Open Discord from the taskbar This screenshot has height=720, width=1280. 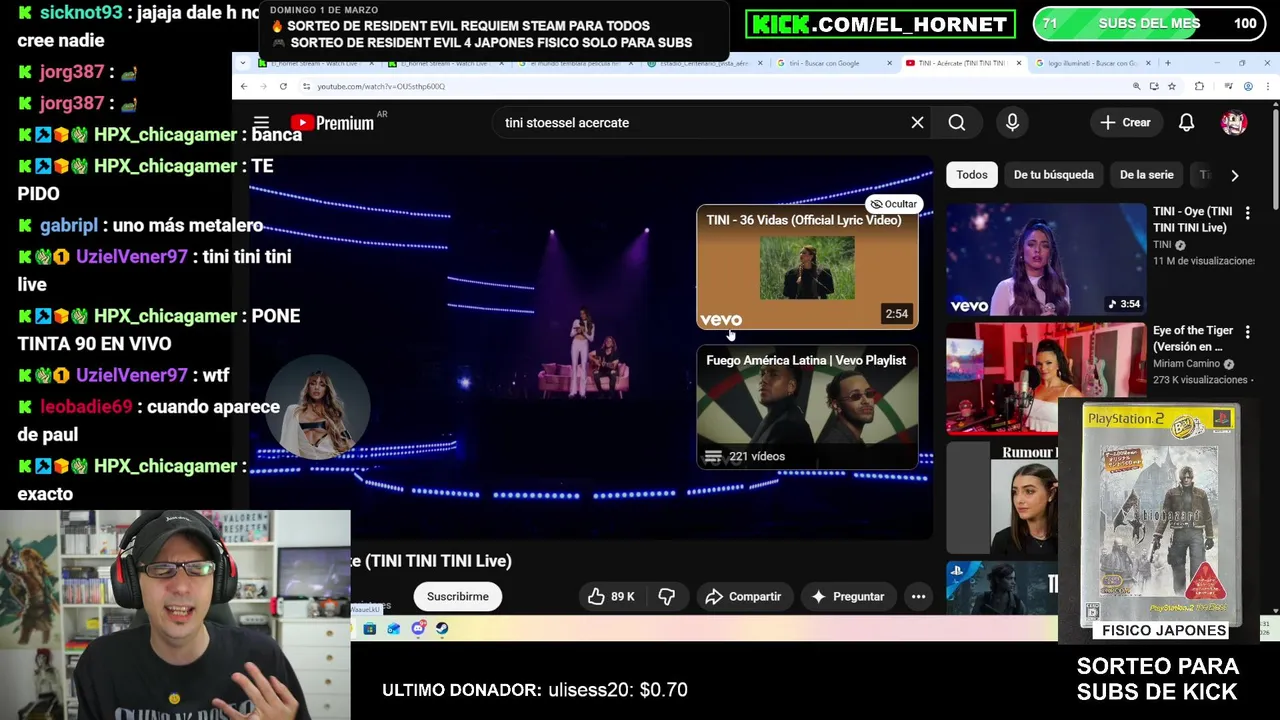[x=418, y=629]
